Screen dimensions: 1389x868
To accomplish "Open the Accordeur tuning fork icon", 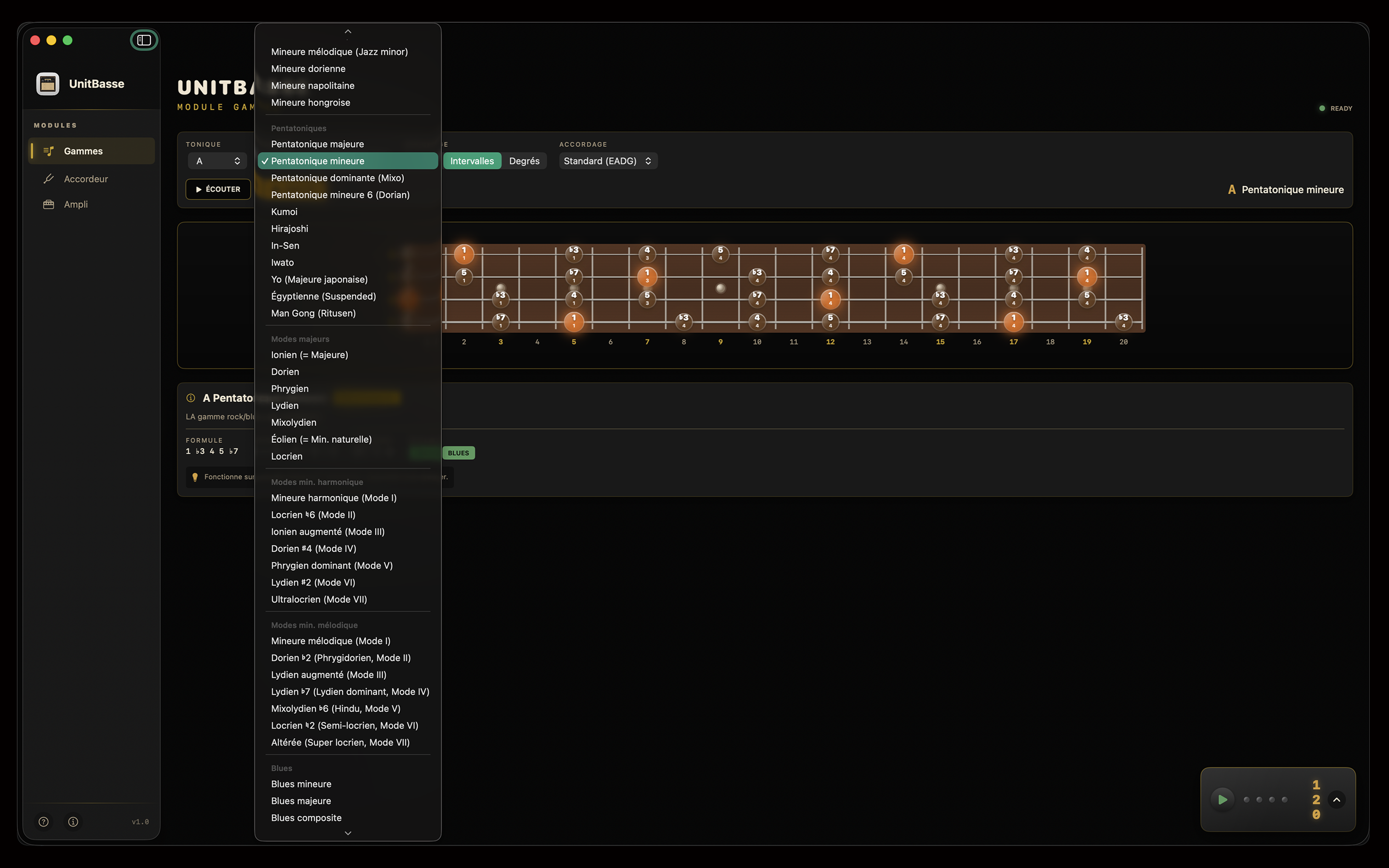I will pos(49,178).
